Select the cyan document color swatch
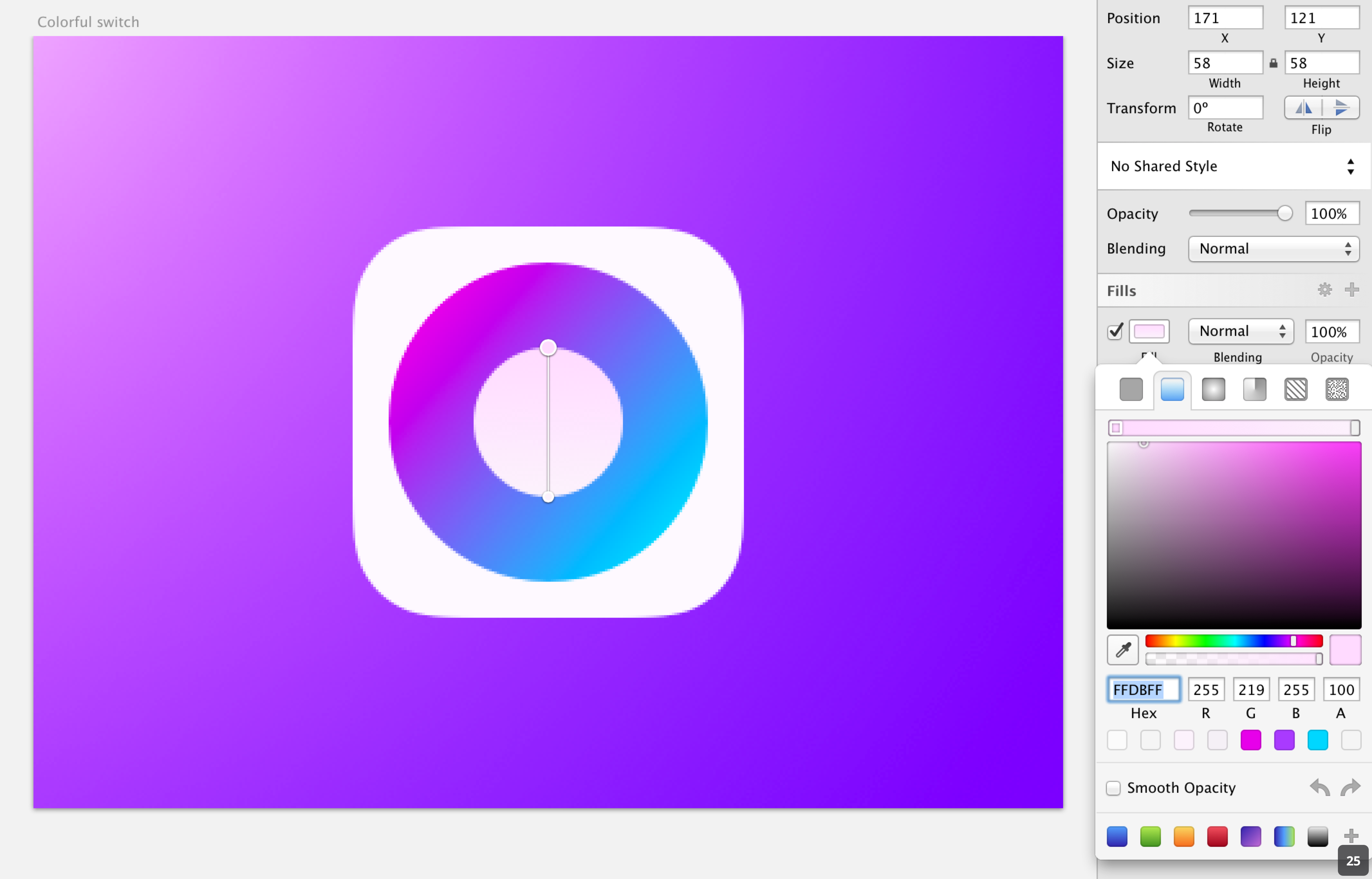The height and width of the screenshot is (879, 1372). point(1317,740)
